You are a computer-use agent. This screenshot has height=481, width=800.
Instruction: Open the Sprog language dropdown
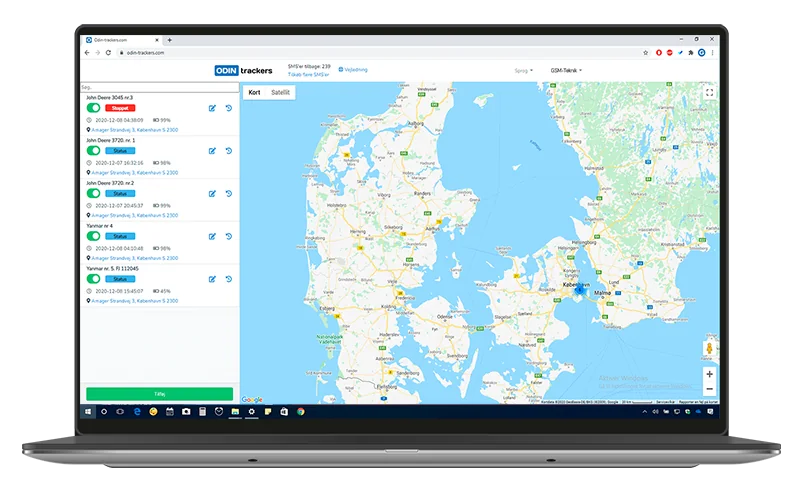523,70
